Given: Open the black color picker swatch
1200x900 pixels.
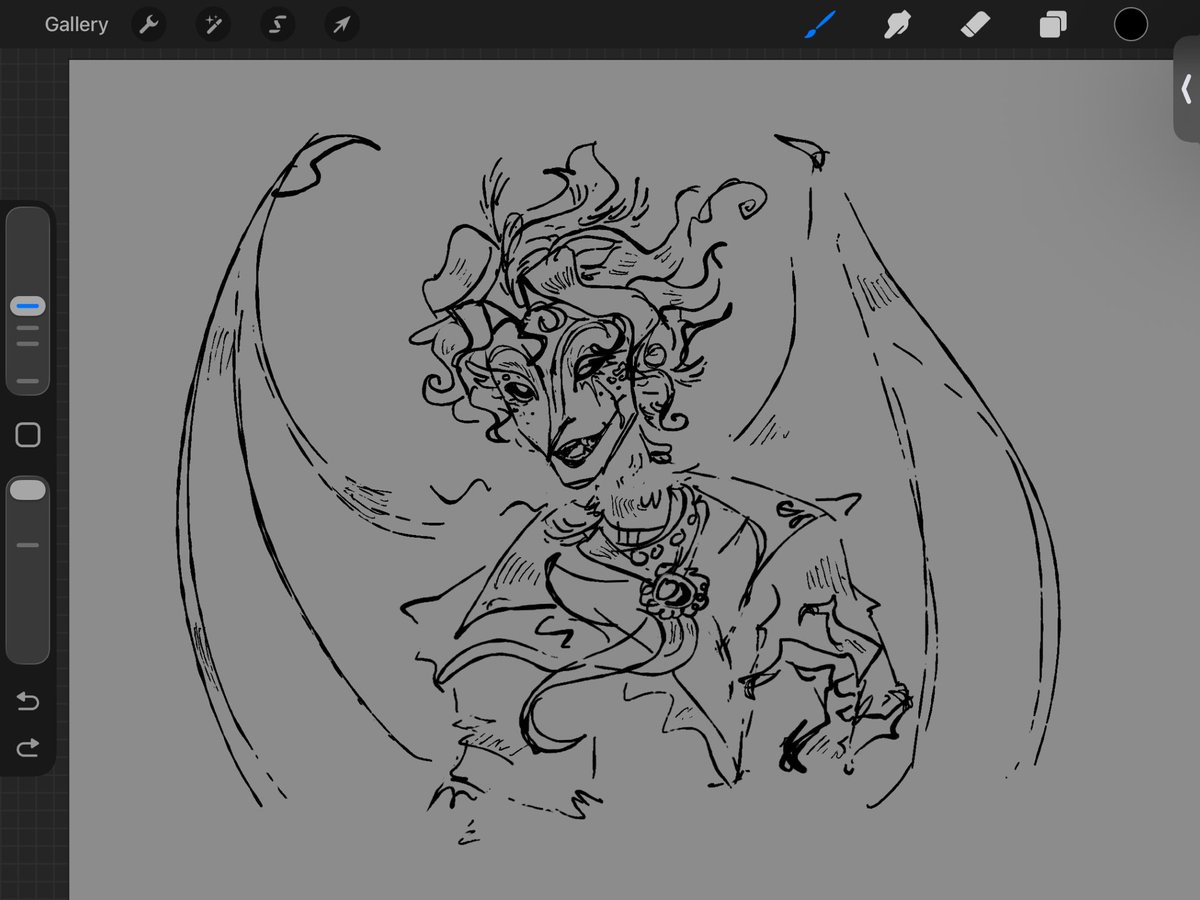Looking at the screenshot, I should click(x=1131, y=25).
